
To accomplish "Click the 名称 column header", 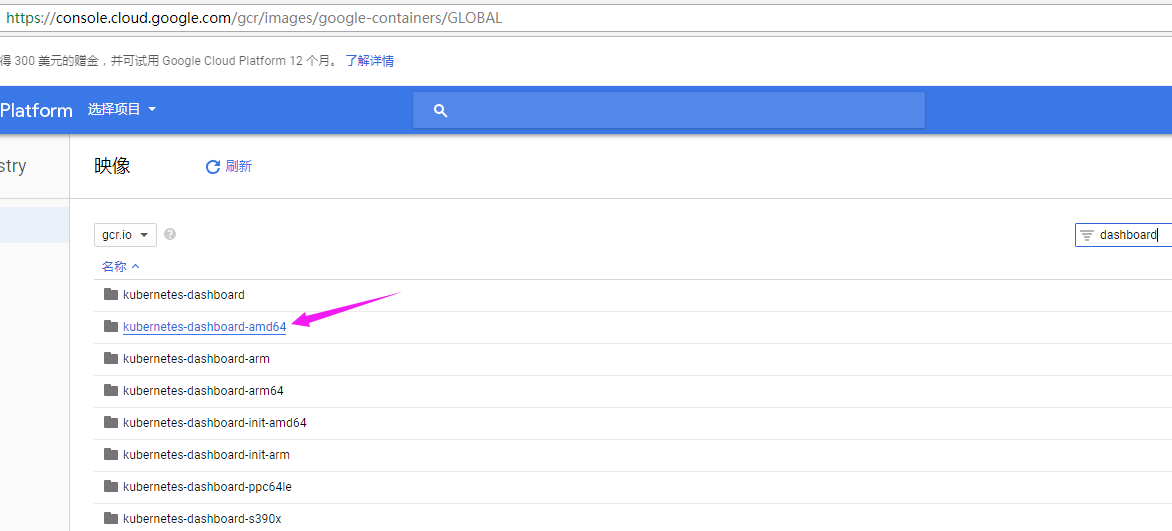I will 114,266.
